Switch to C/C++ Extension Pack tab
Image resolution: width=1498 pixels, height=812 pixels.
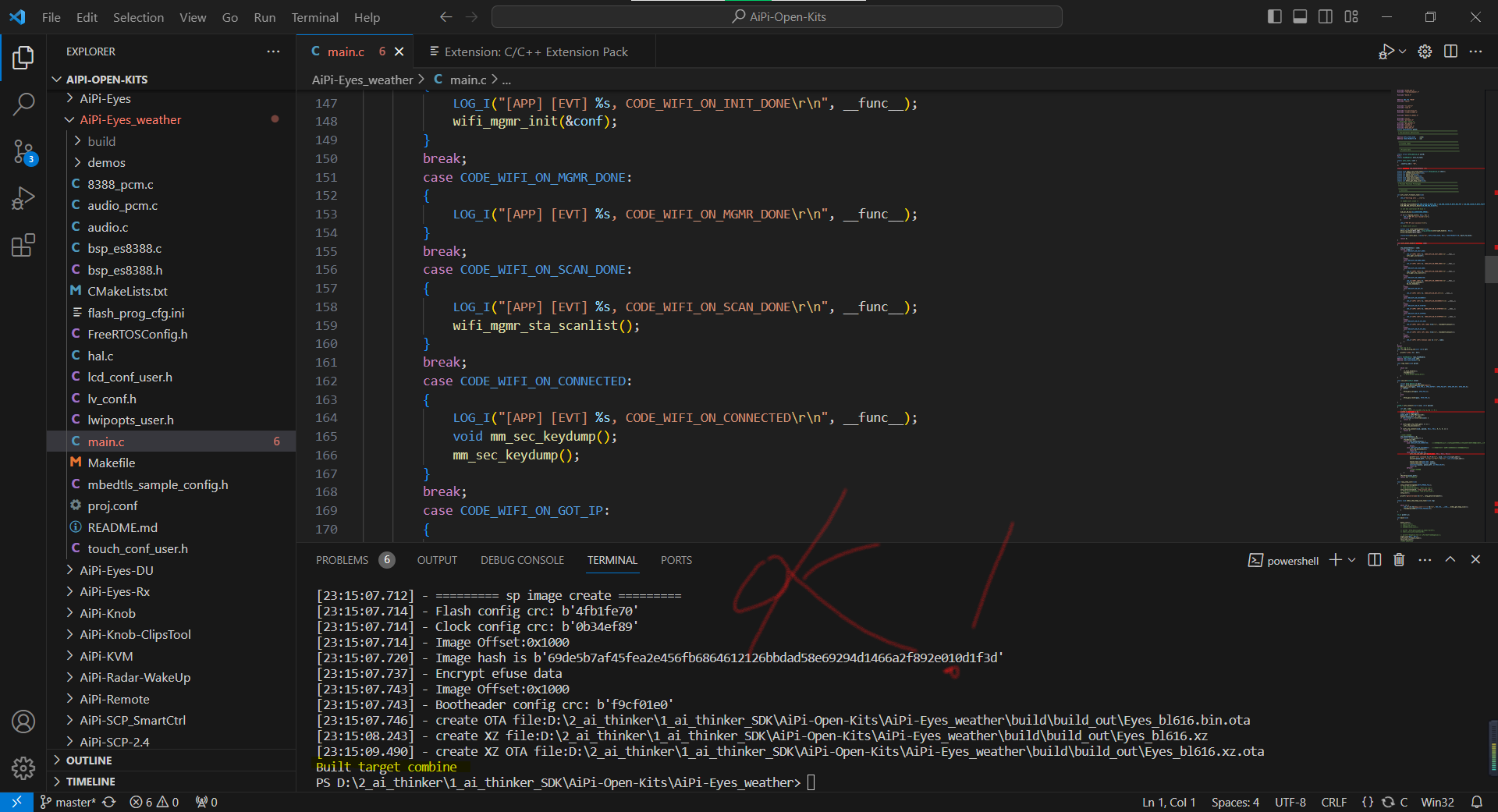[535, 51]
